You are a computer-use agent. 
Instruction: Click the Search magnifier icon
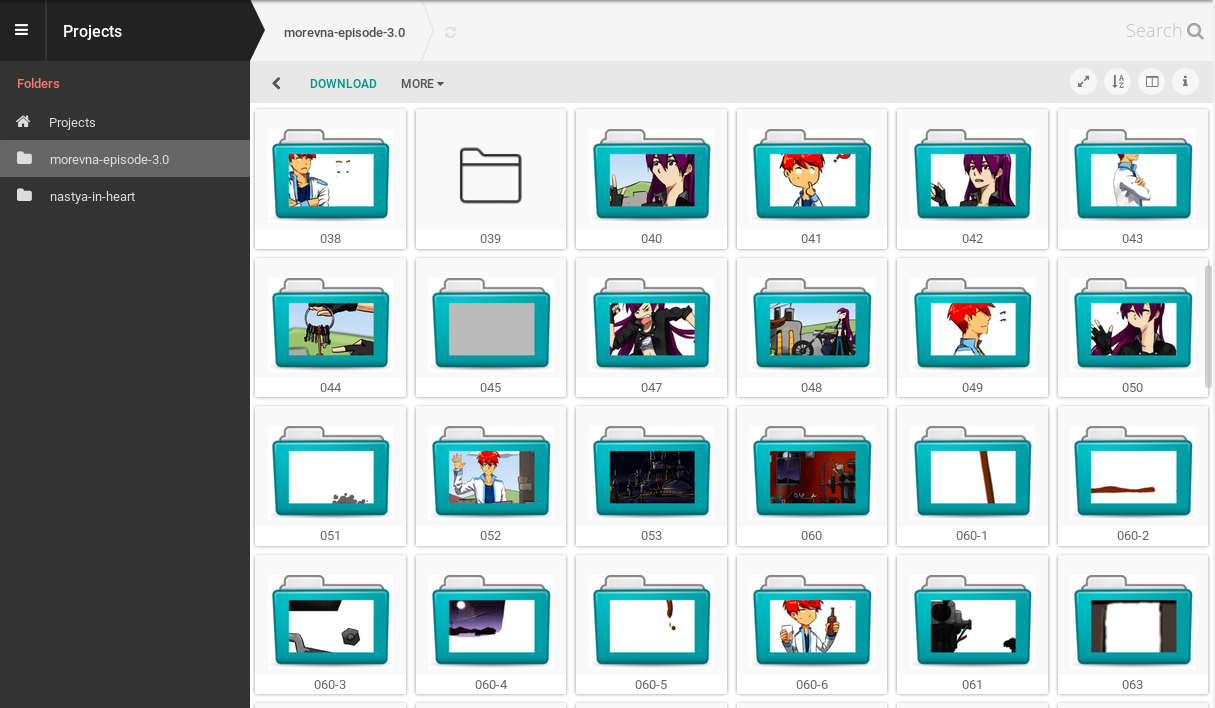click(x=1195, y=31)
